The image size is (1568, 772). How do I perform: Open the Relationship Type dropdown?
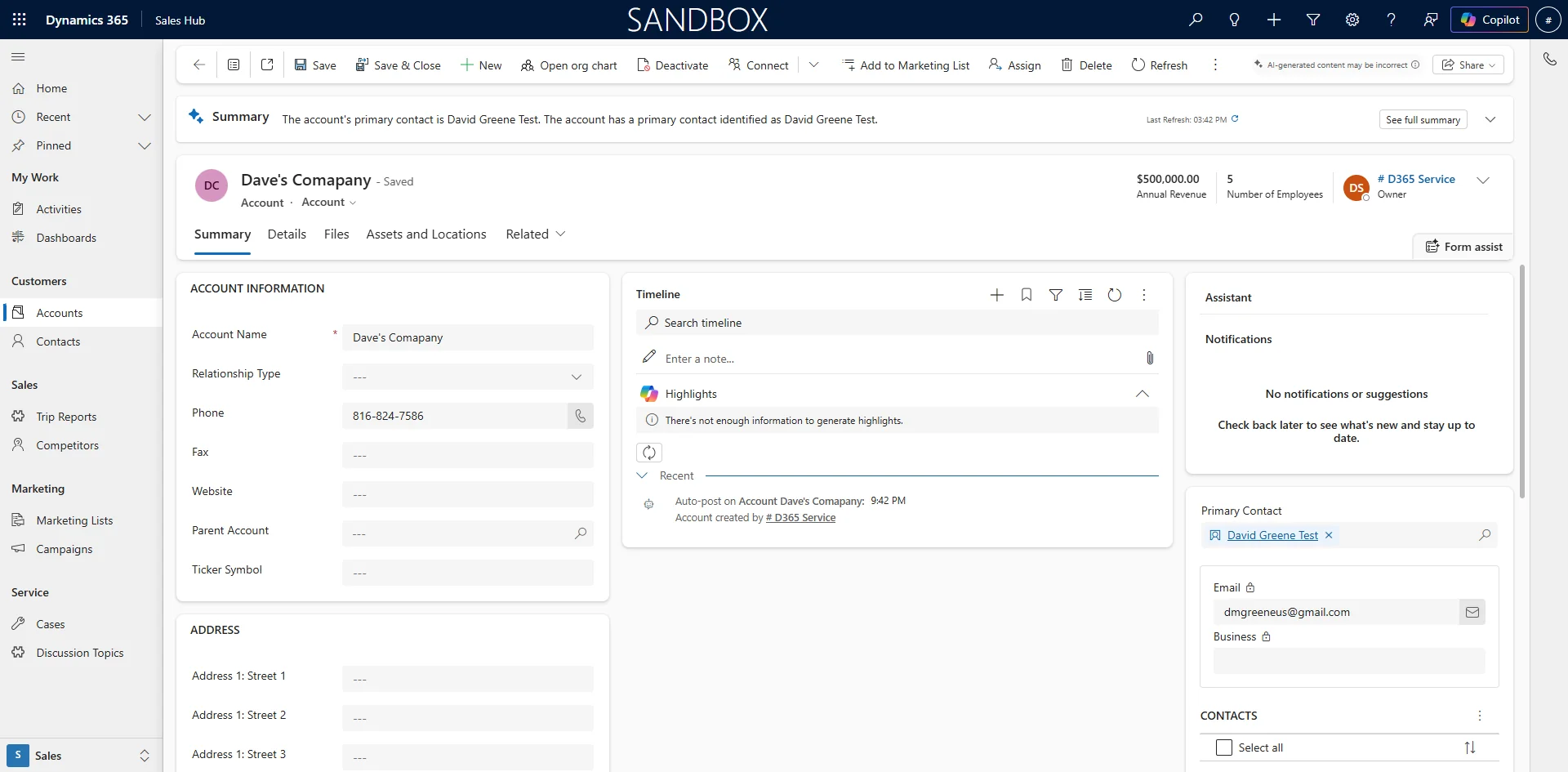[576, 377]
